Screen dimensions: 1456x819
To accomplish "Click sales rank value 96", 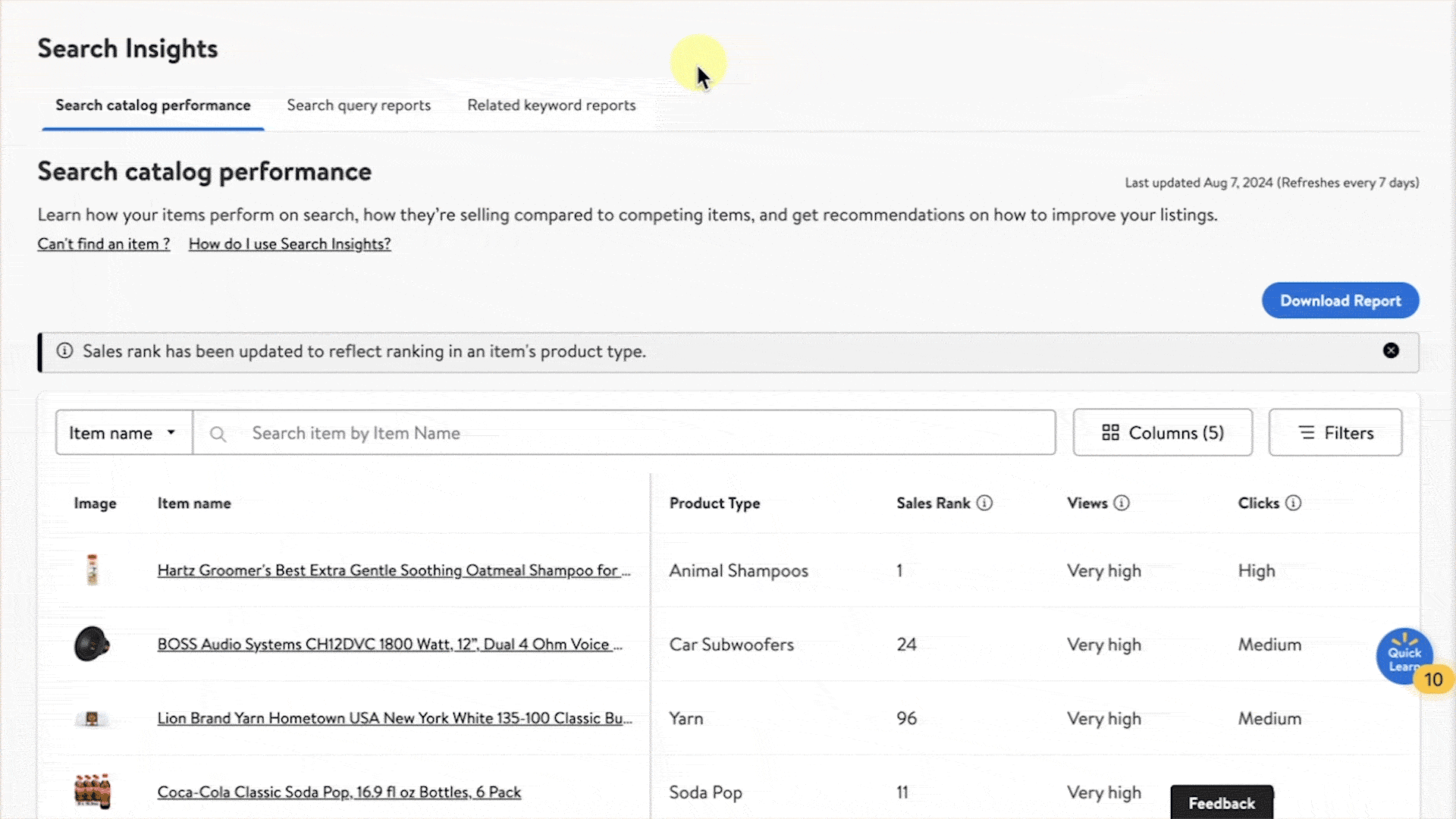I will coord(906,718).
